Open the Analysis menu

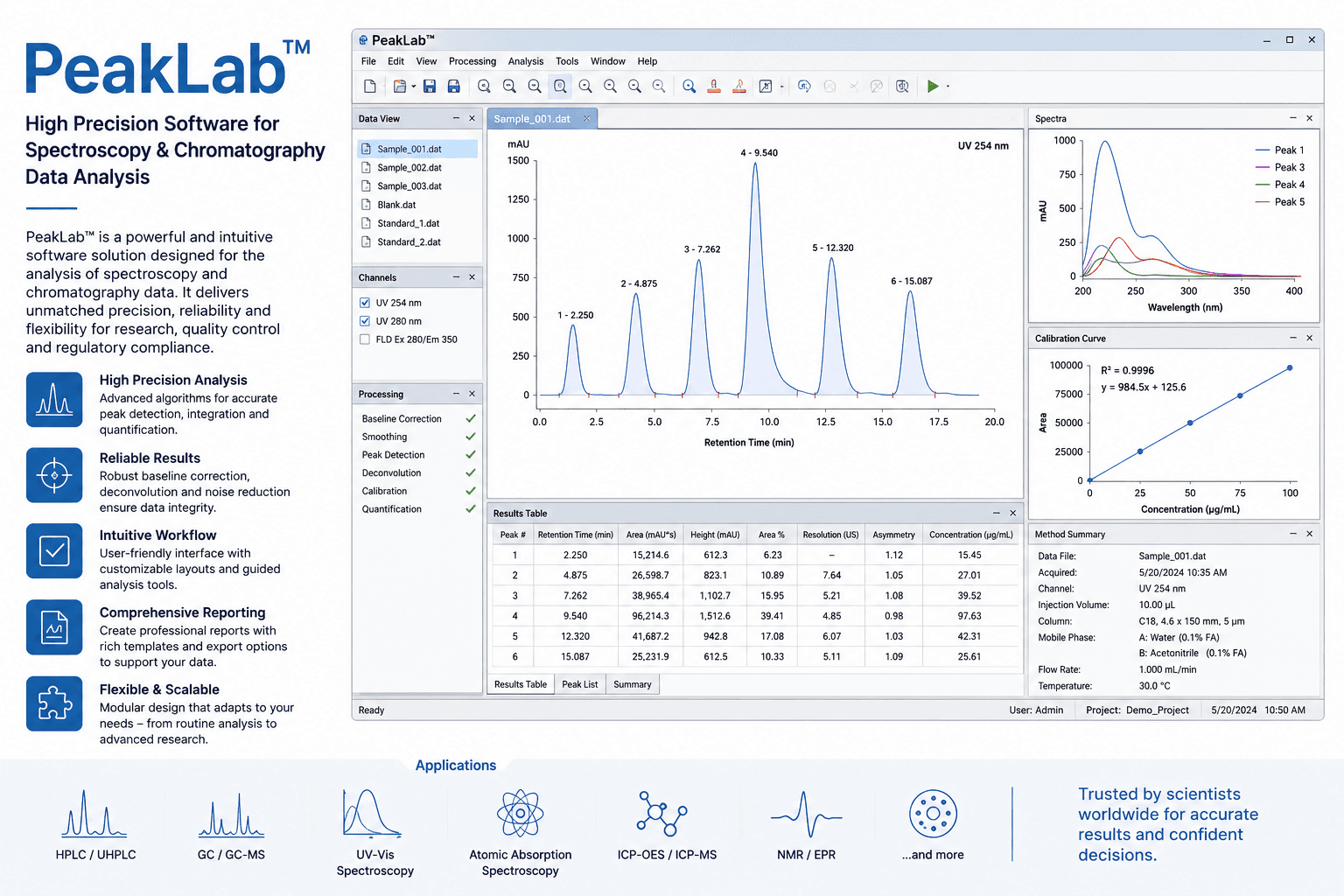[526, 61]
